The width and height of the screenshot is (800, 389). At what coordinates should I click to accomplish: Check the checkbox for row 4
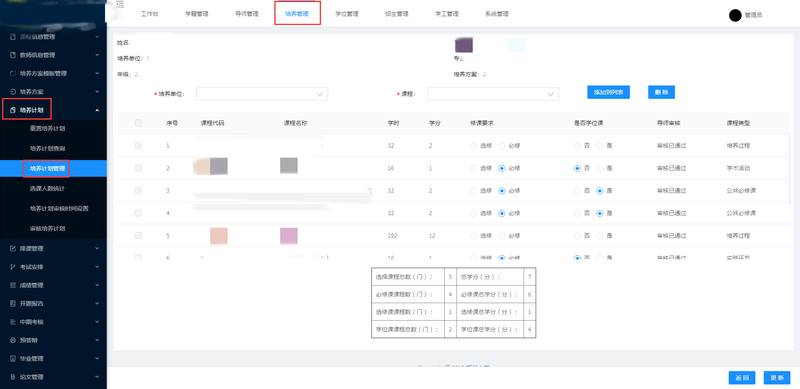coord(138,213)
